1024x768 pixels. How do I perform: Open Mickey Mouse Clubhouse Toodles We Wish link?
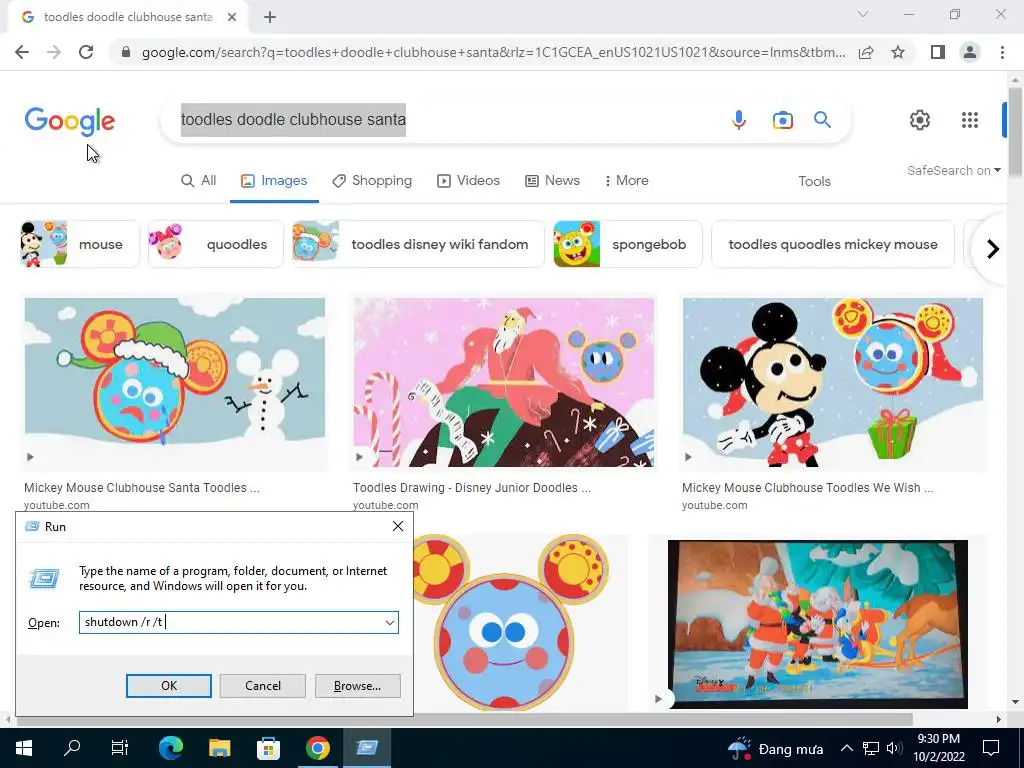pyautogui.click(x=807, y=488)
